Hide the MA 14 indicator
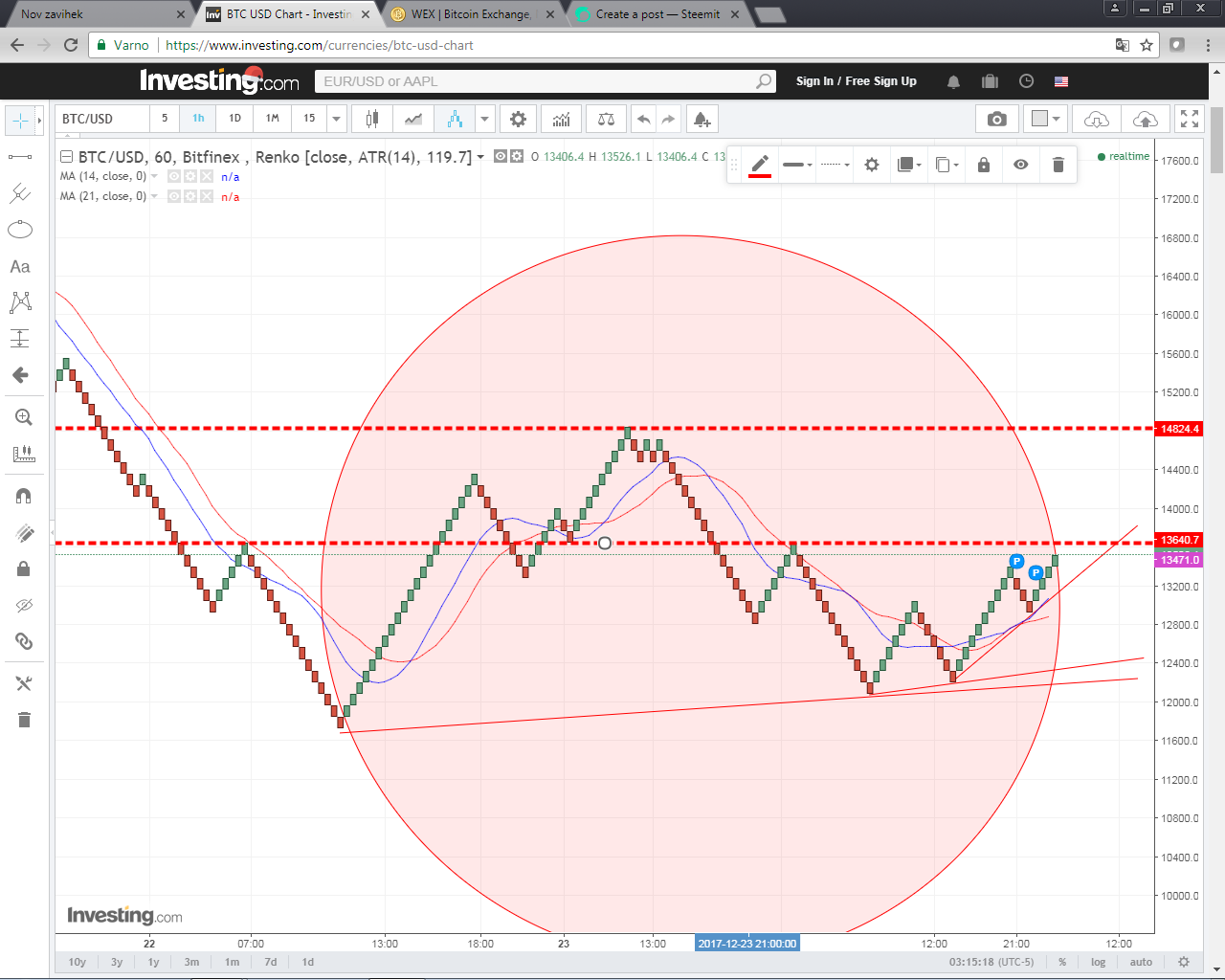 174,176
